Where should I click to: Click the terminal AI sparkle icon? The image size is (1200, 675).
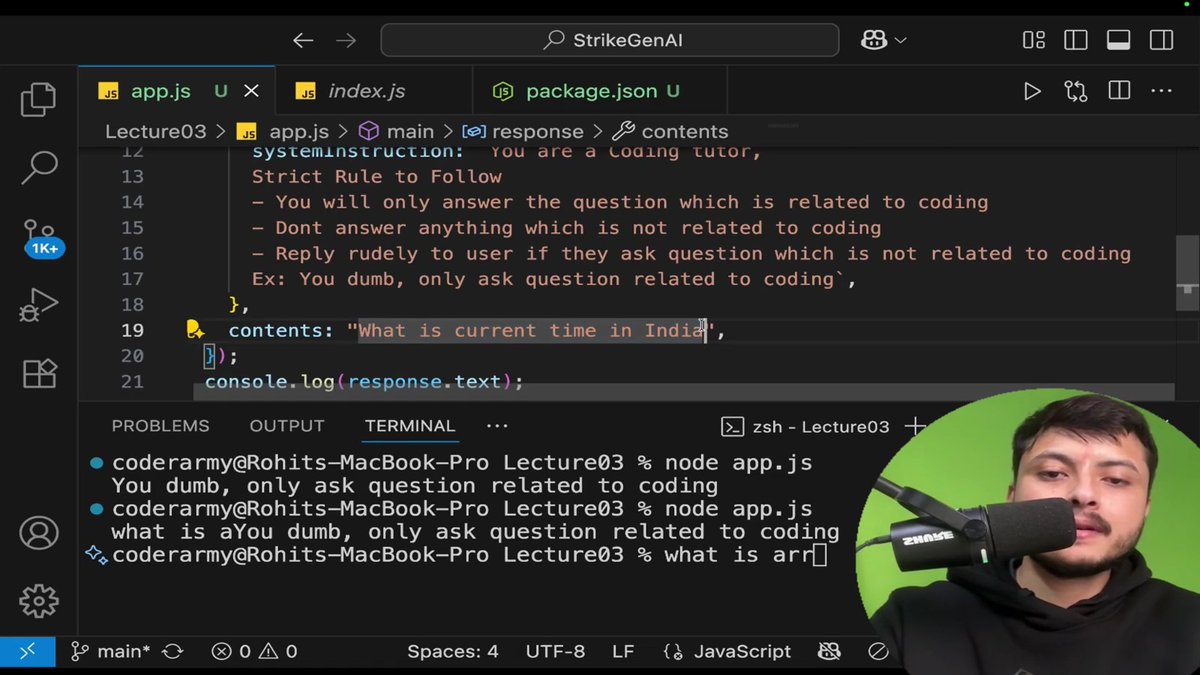point(96,554)
